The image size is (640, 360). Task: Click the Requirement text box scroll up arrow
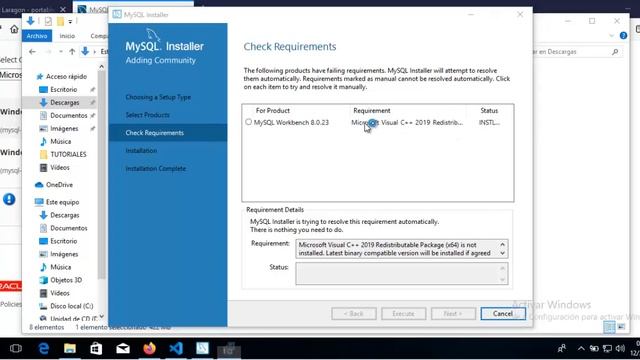pyautogui.click(x=502, y=245)
